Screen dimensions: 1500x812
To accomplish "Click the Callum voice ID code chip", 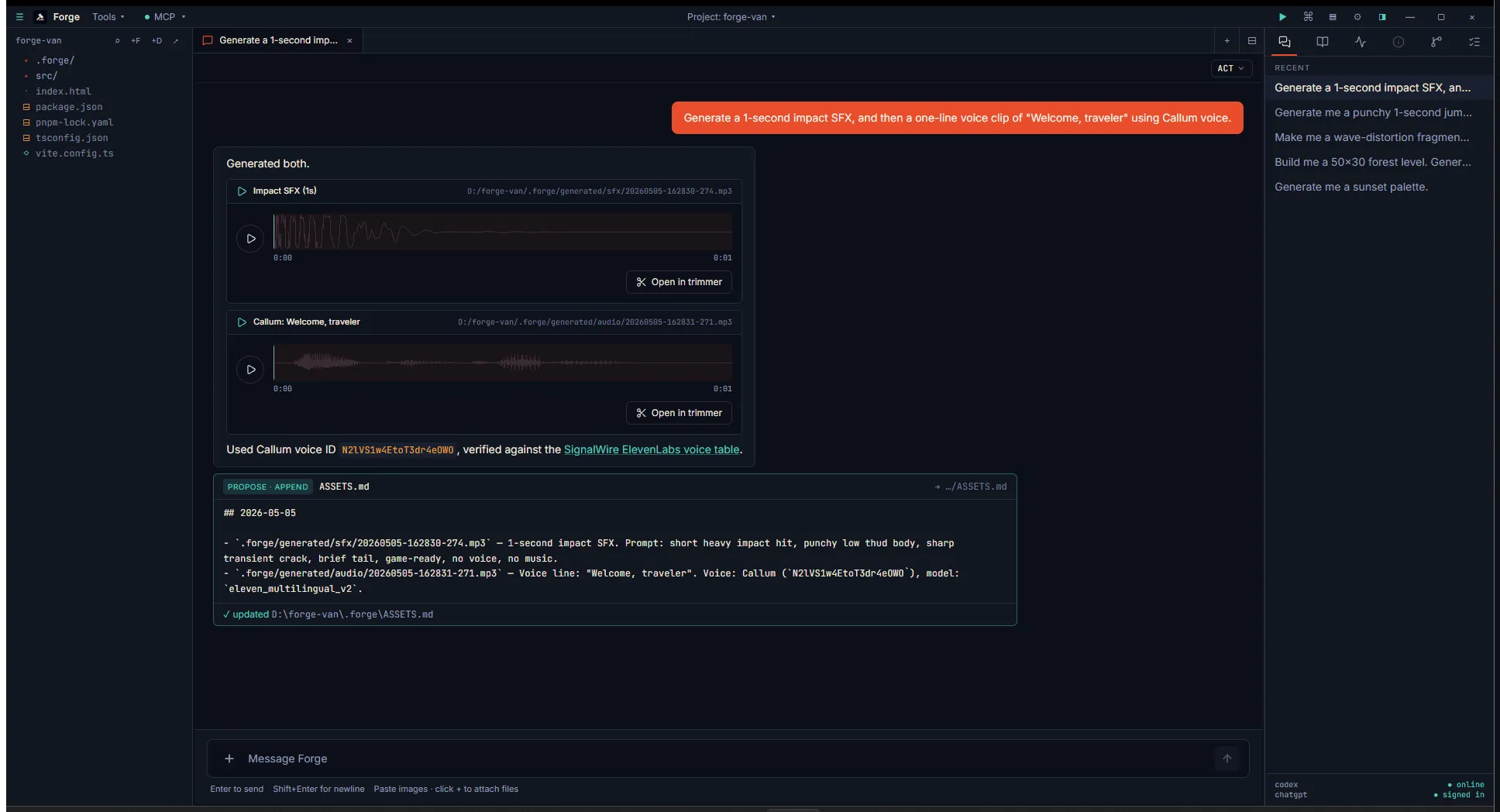I will click(397, 450).
